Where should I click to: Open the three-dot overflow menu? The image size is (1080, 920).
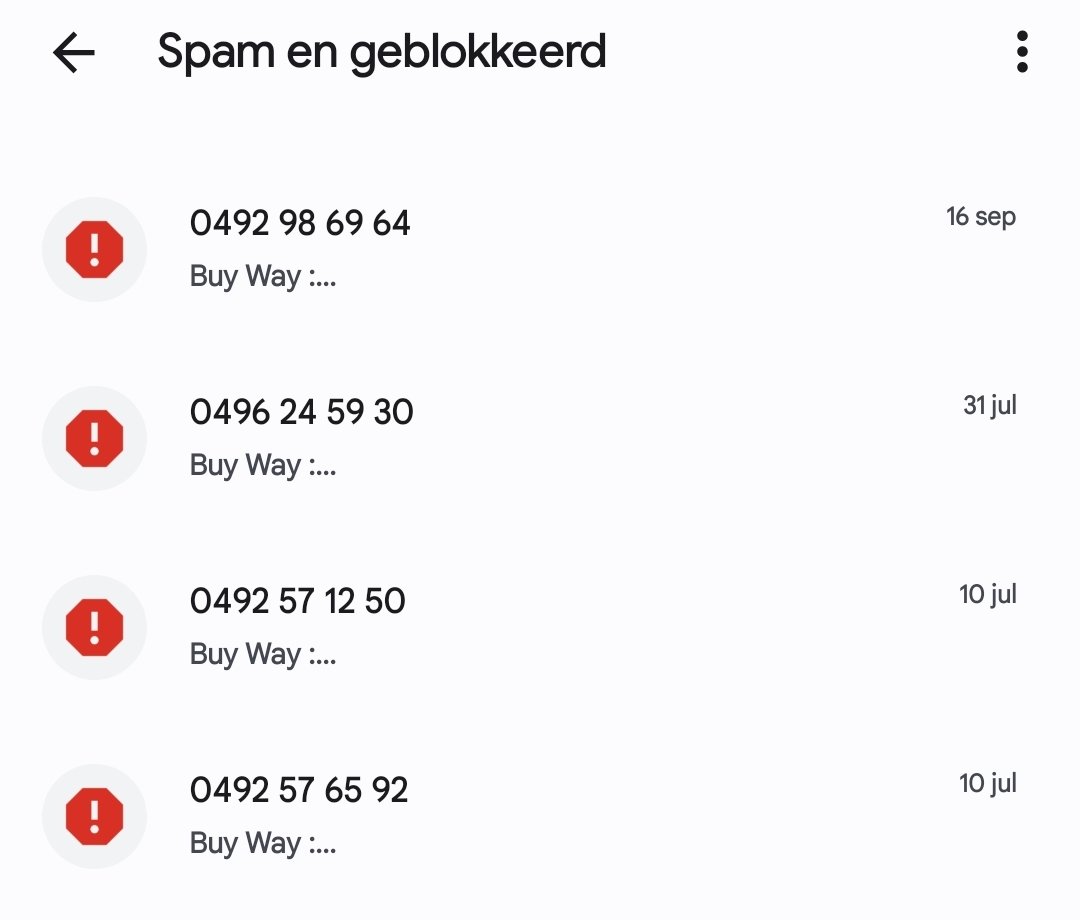tap(1021, 52)
